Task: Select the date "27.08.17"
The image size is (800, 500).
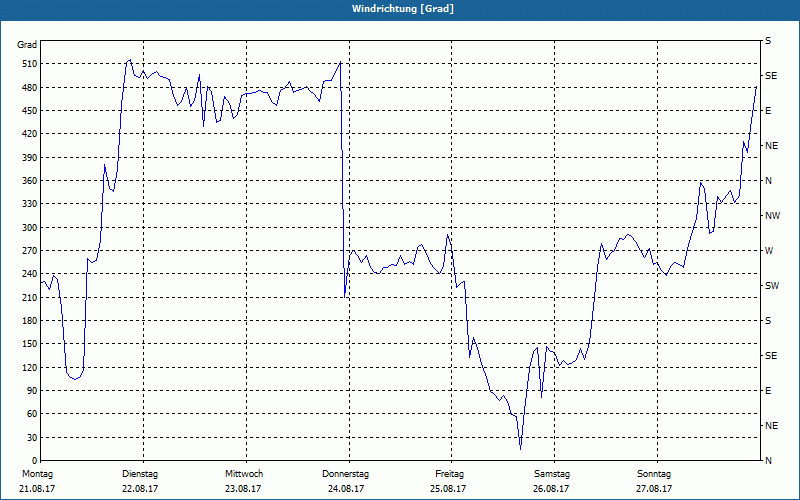Action: tap(654, 489)
